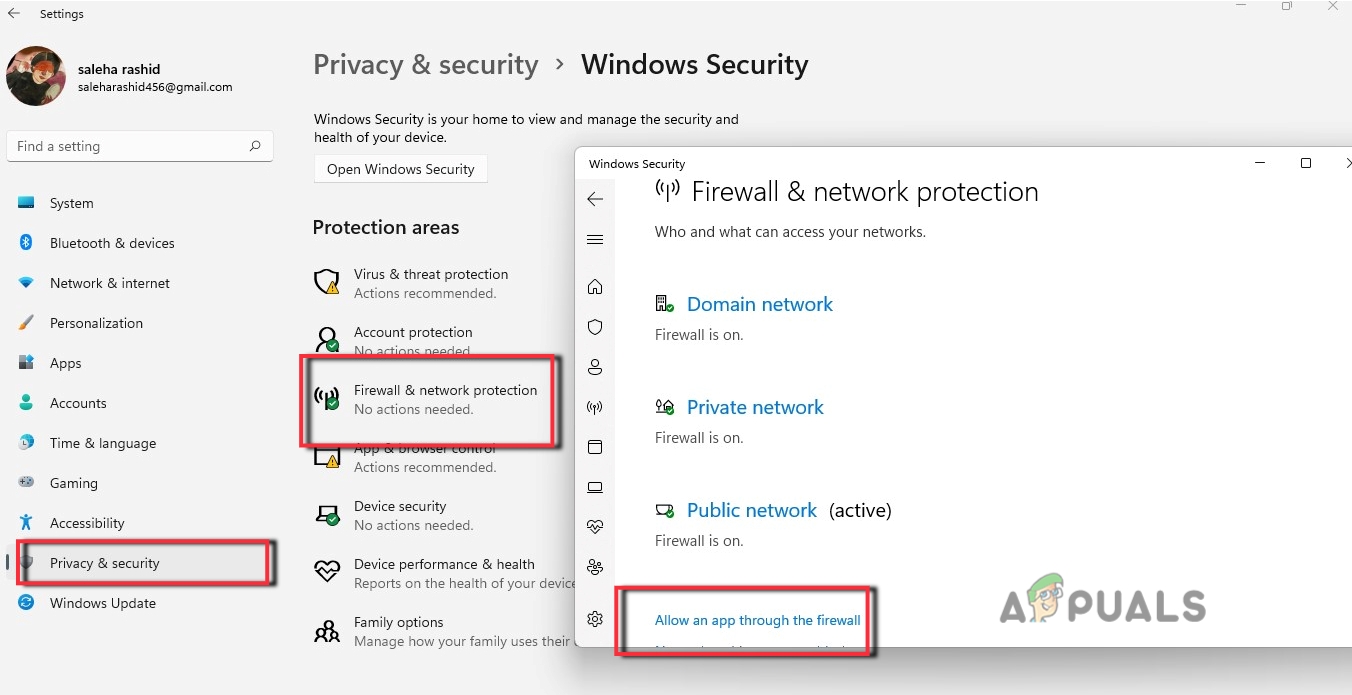1352x695 pixels.
Task: Open Device performance & health heart icon
Action: point(595,527)
